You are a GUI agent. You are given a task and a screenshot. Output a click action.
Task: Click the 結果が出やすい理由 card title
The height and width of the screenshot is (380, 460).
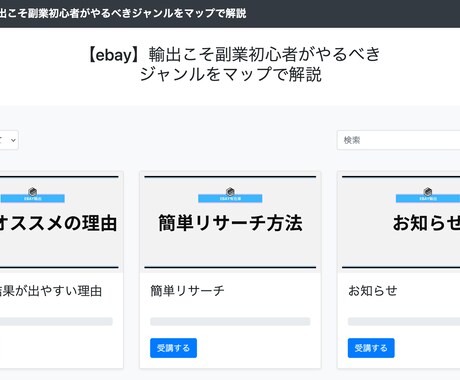(x=51, y=291)
